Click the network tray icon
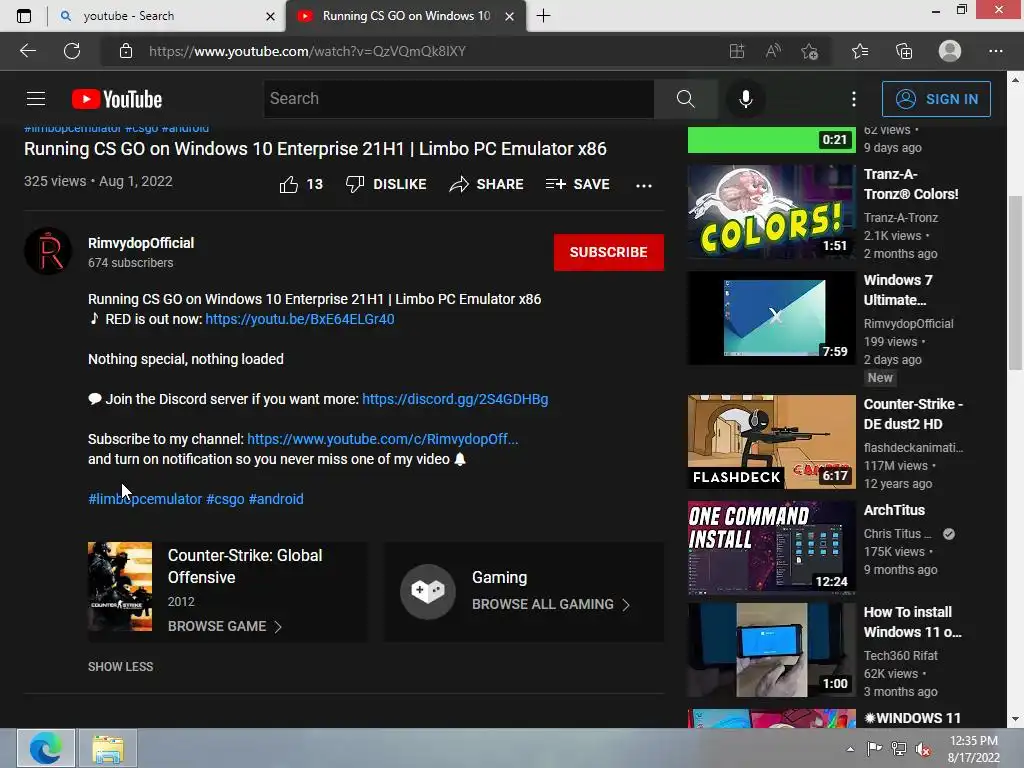 click(x=899, y=749)
